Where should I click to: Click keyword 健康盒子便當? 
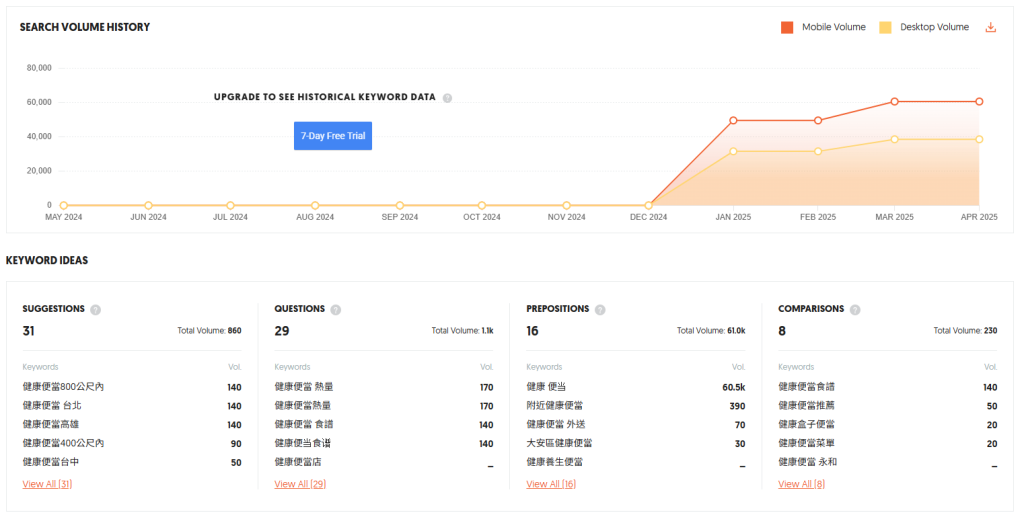(807, 424)
